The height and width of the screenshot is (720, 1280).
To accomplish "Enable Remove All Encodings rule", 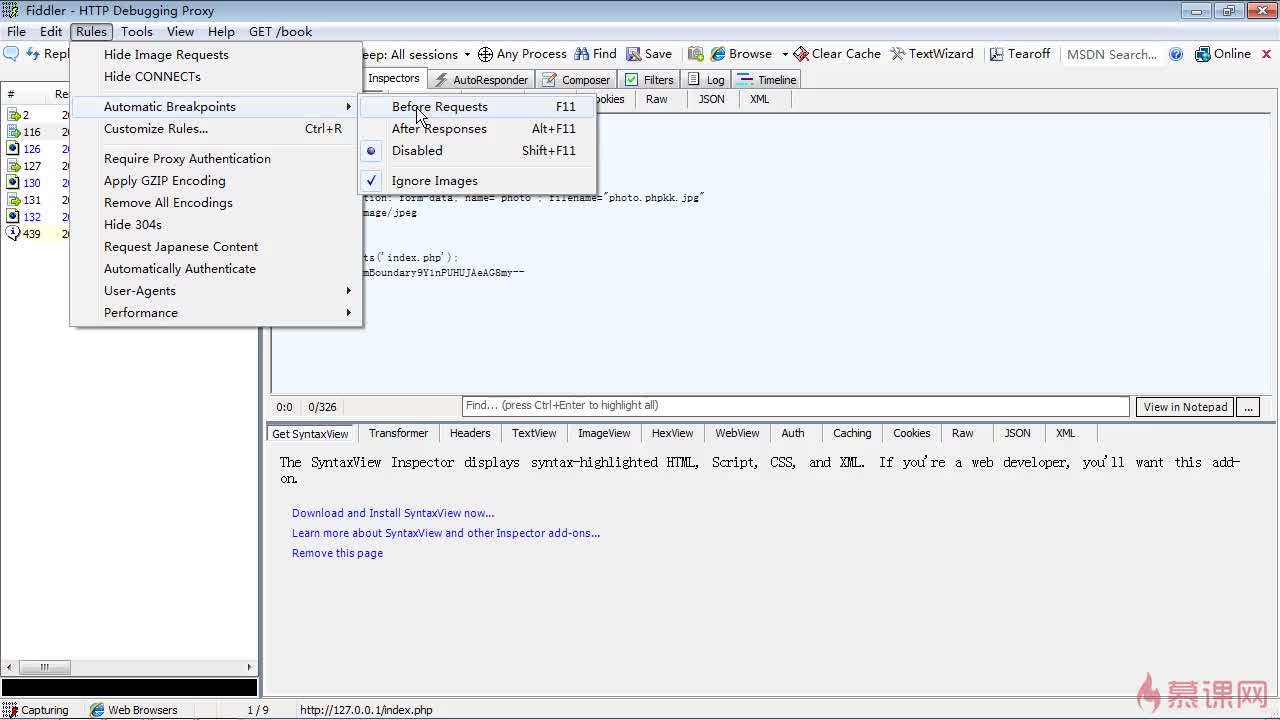I will coord(216,202).
